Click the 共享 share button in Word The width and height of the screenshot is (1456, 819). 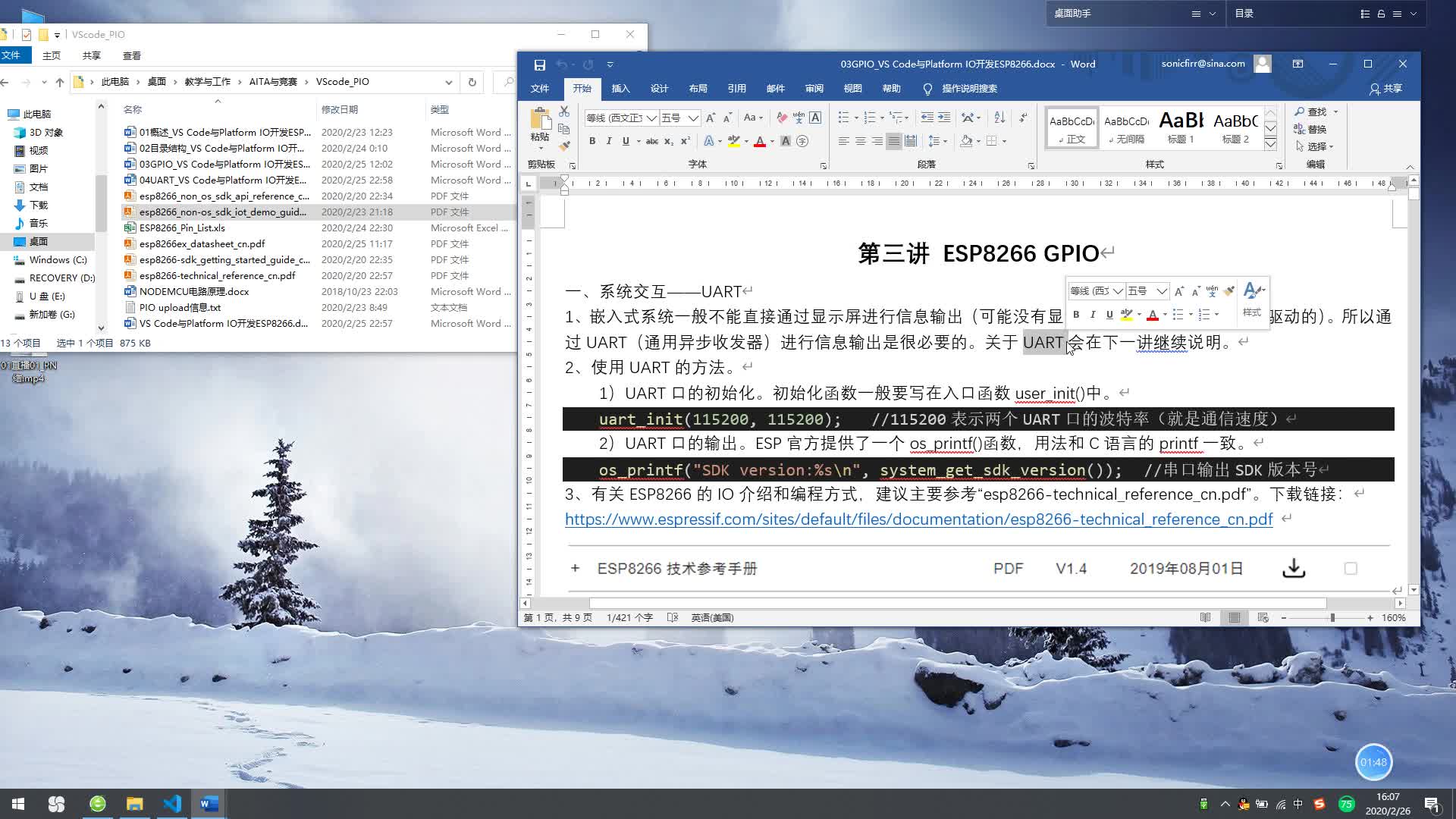[1386, 89]
